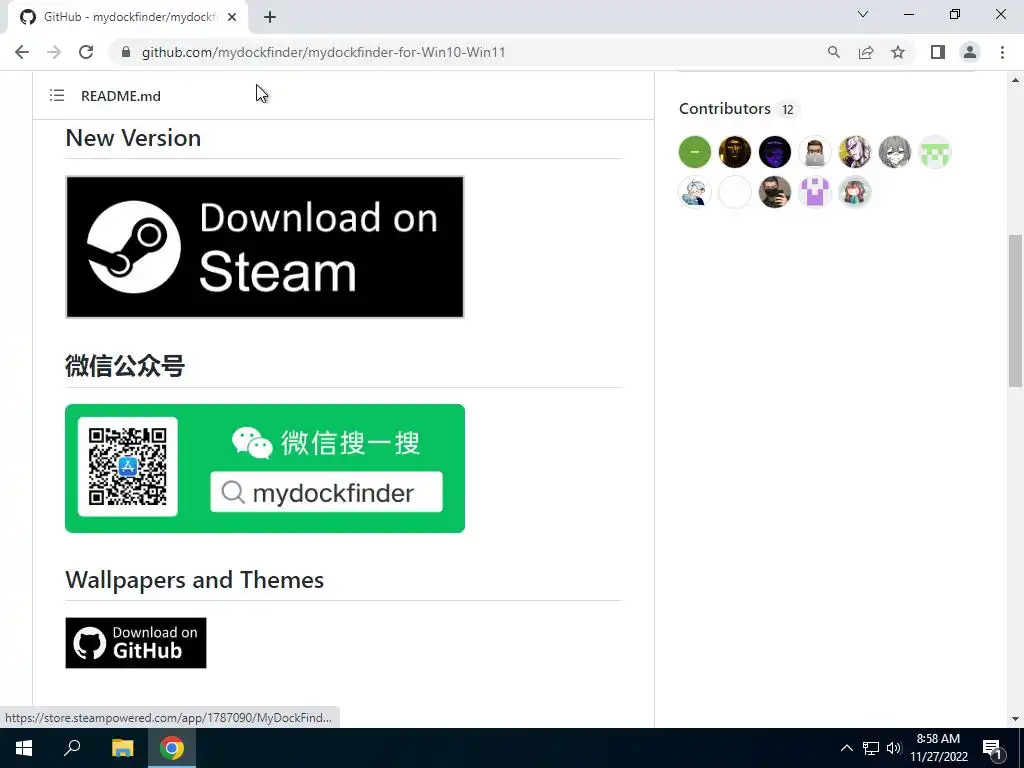Open the README table of contents icon
The width and height of the screenshot is (1024, 768).
(57, 95)
